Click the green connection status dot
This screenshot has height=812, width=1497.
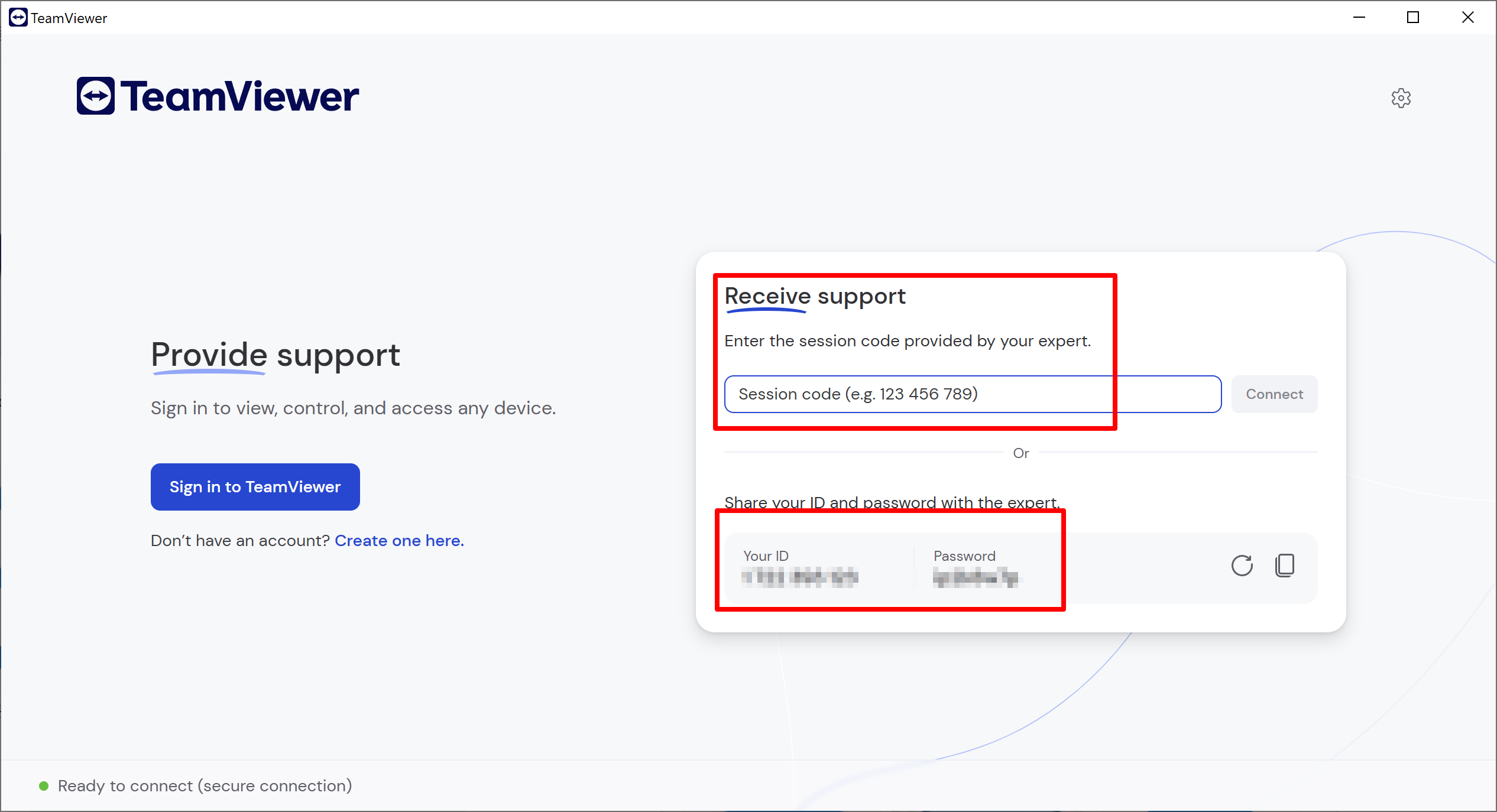pyautogui.click(x=43, y=785)
